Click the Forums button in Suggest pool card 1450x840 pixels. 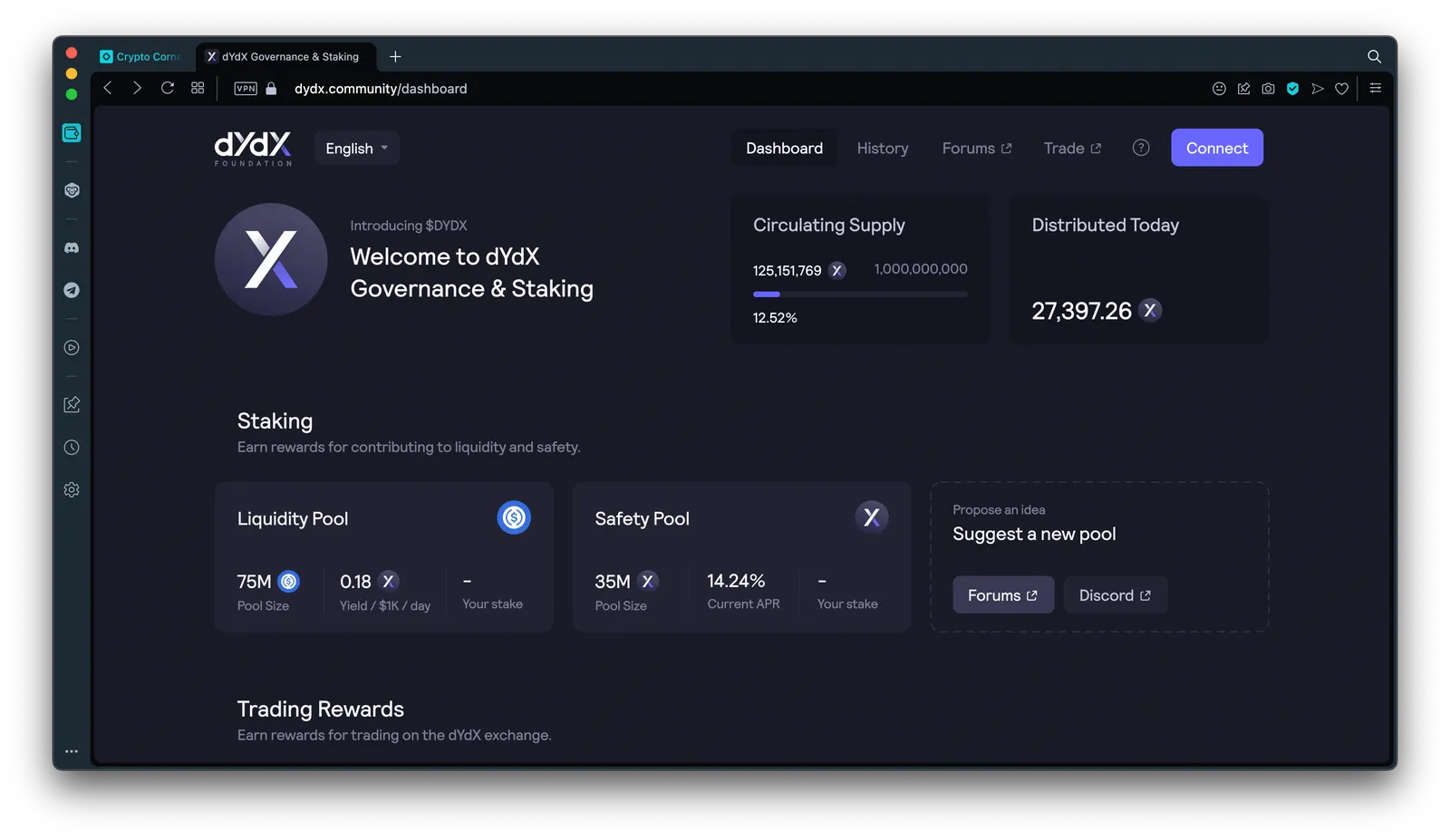[1003, 595]
